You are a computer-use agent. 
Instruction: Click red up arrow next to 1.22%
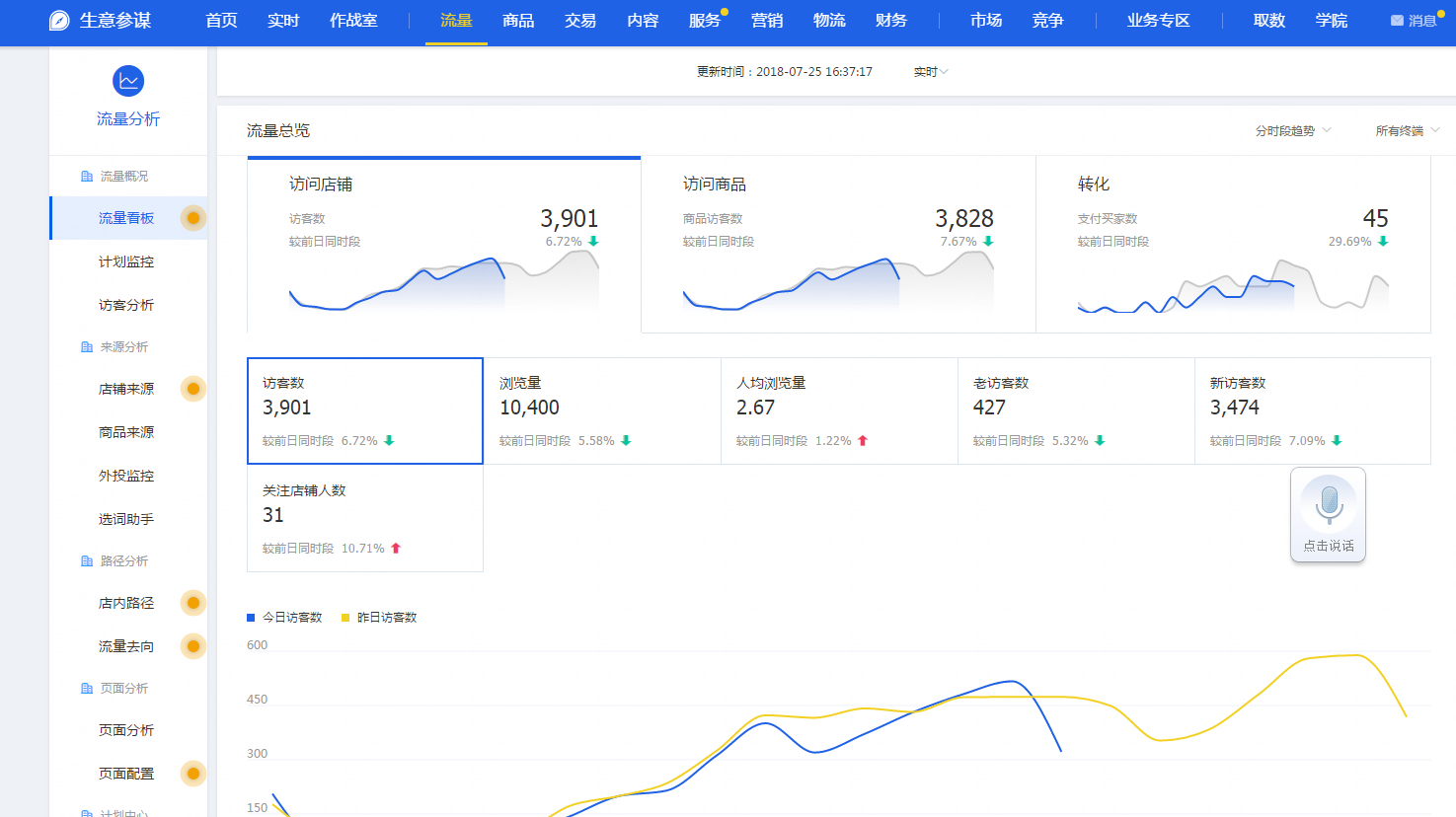click(x=863, y=441)
